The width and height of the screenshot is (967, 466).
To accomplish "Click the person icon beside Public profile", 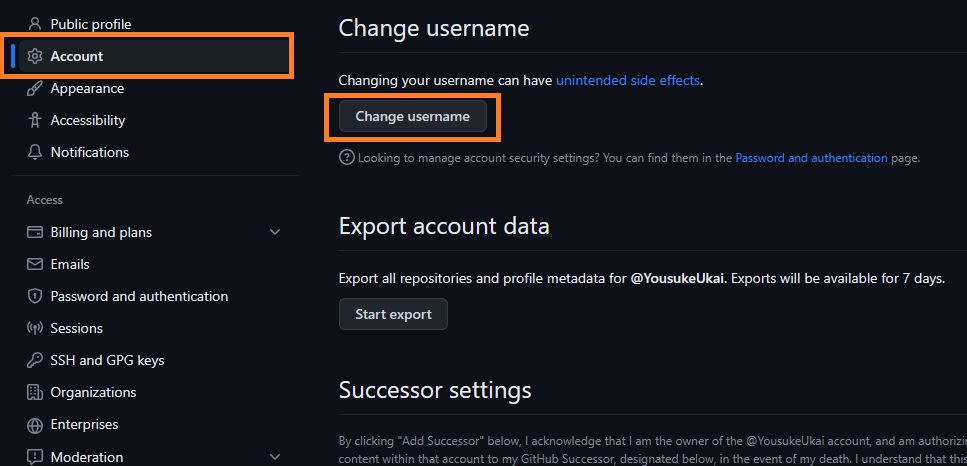I will (x=35, y=24).
